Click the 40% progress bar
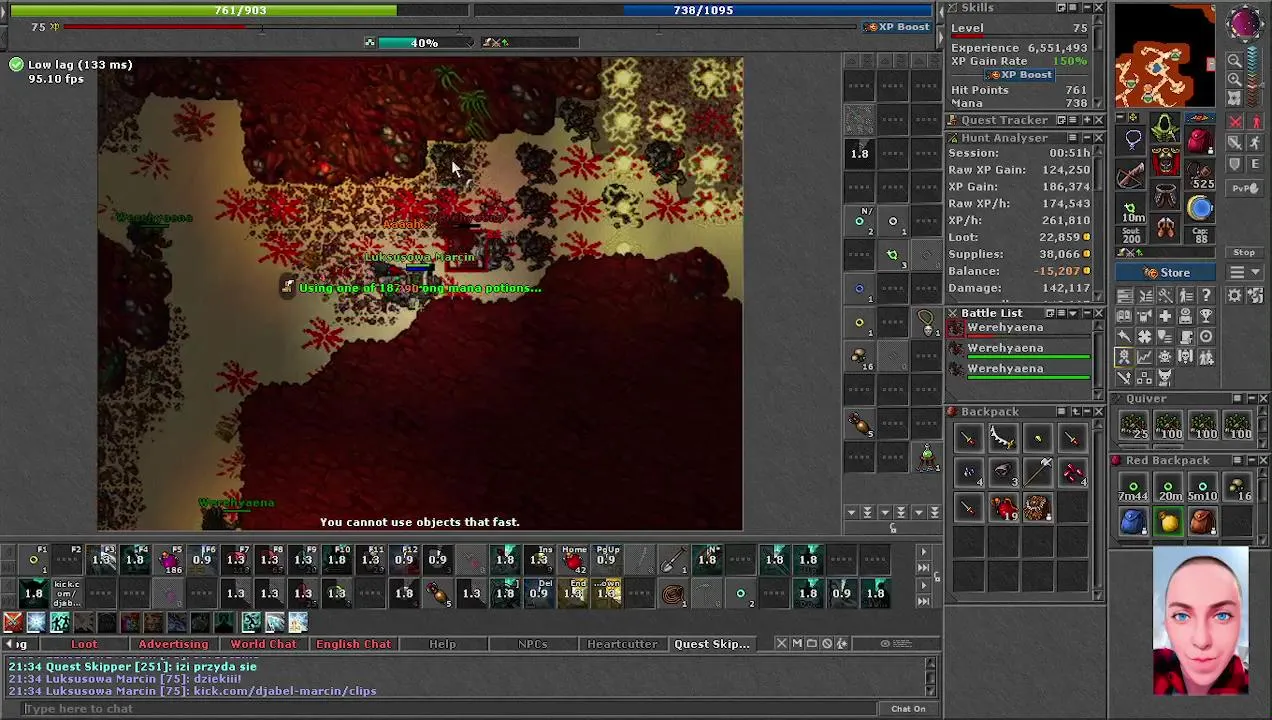The width and height of the screenshot is (1272, 720). point(424,43)
